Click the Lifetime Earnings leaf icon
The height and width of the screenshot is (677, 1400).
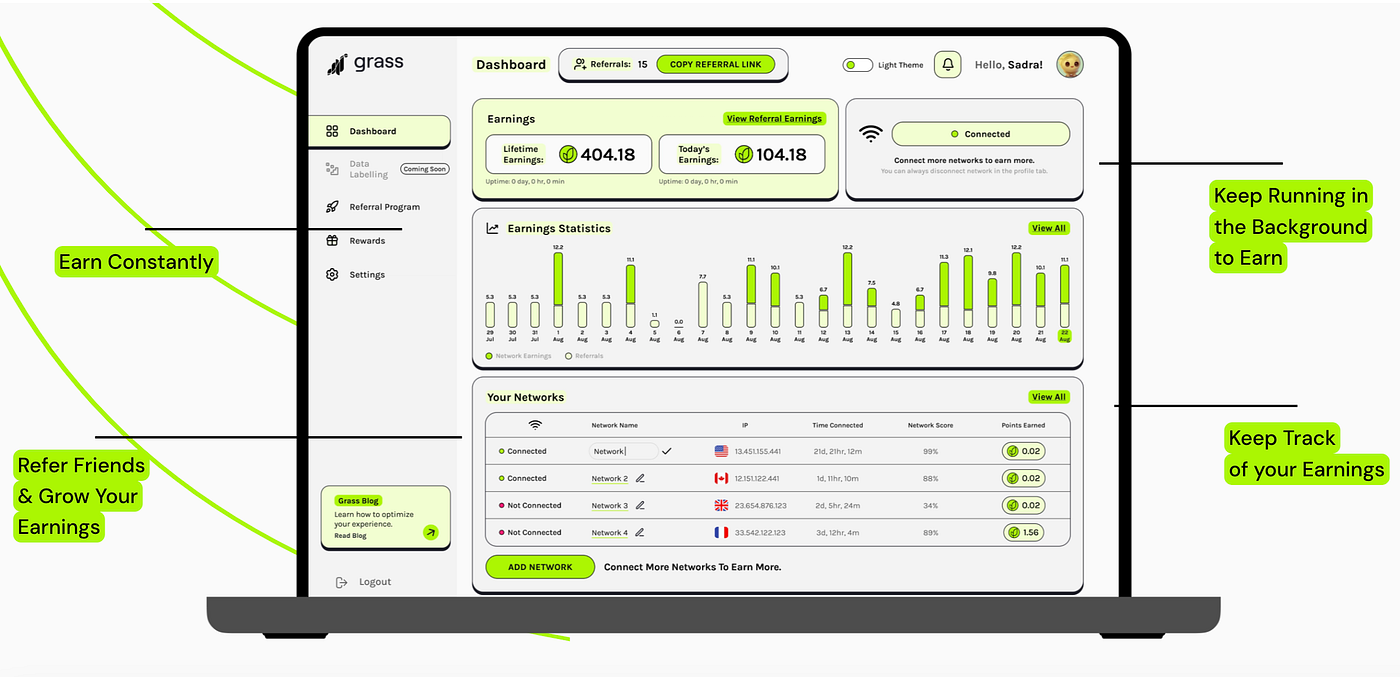568,154
